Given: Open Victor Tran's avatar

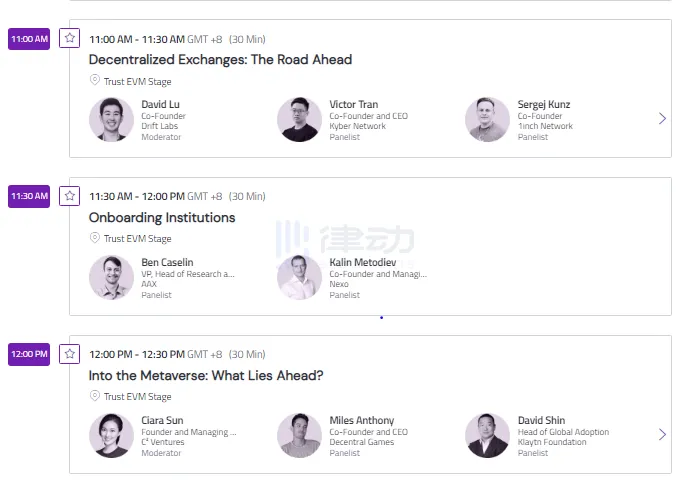Looking at the screenshot, I should pyautogui.click(x=299, y=120).
